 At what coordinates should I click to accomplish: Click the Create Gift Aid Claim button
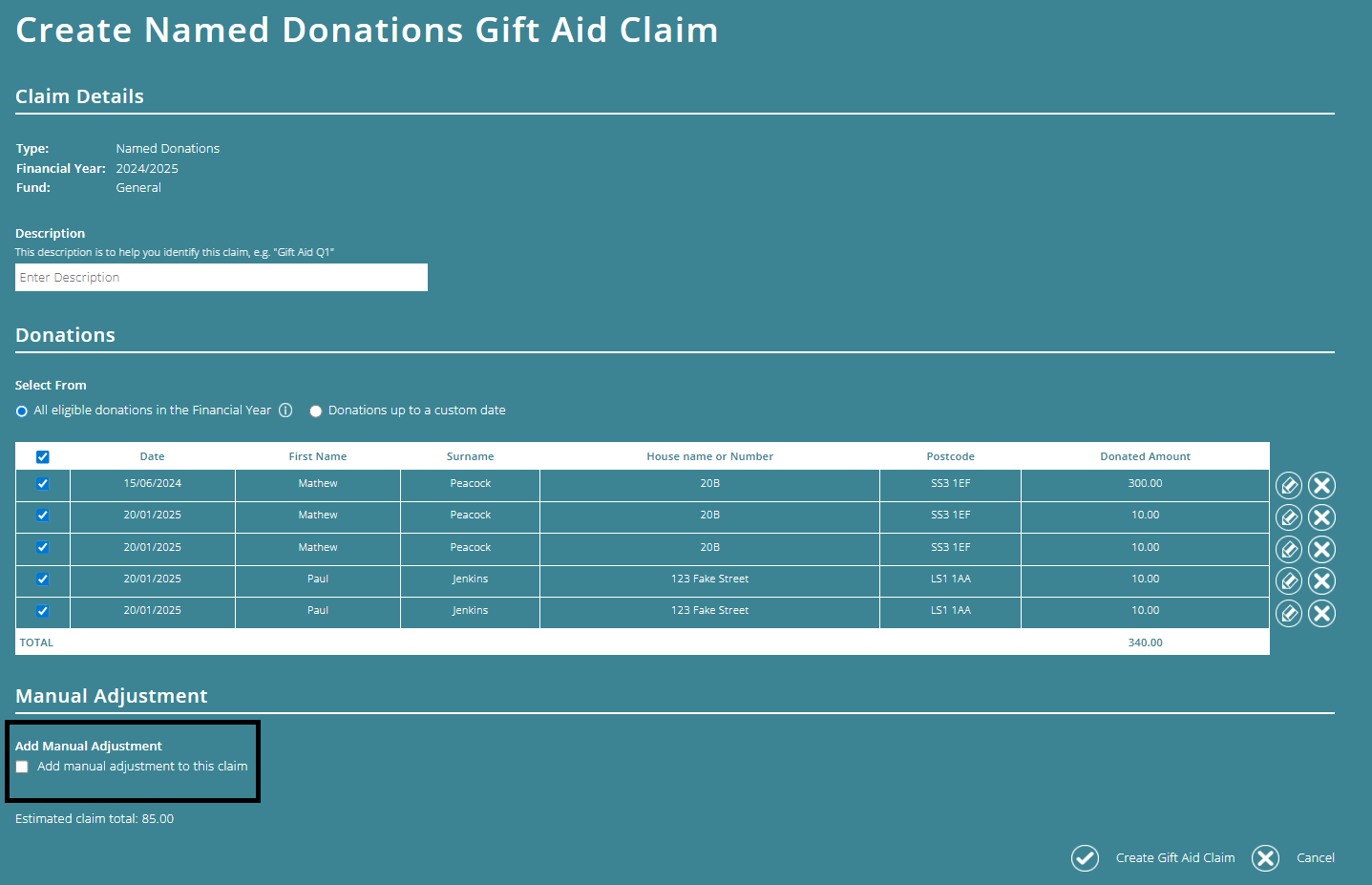point(1174,857)
